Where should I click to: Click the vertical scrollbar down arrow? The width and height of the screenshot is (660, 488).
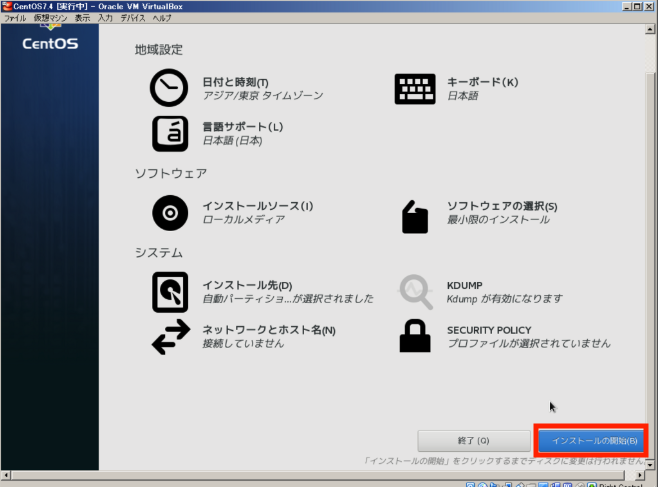coord(650,465)
